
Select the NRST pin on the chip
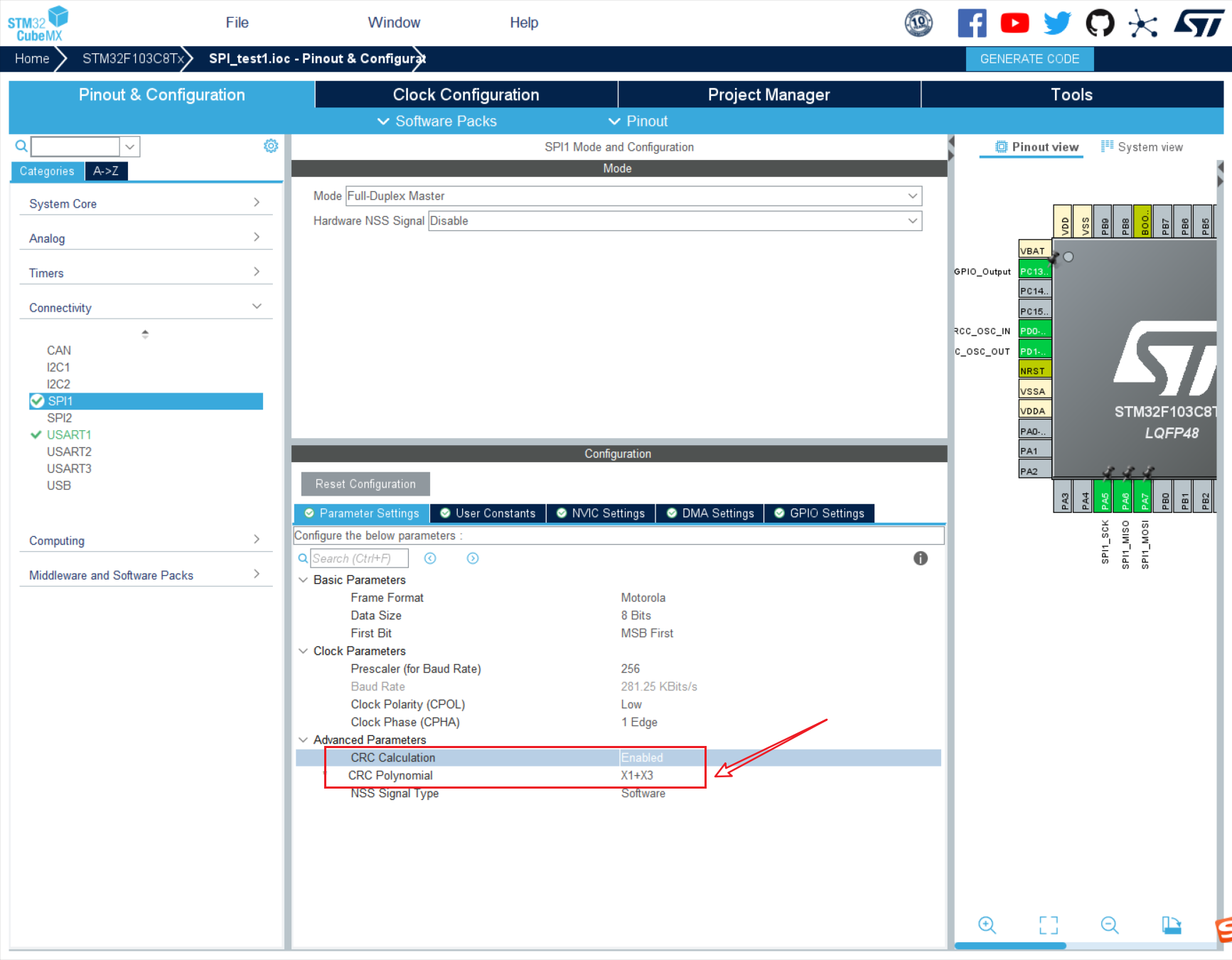click(1035, 370)
